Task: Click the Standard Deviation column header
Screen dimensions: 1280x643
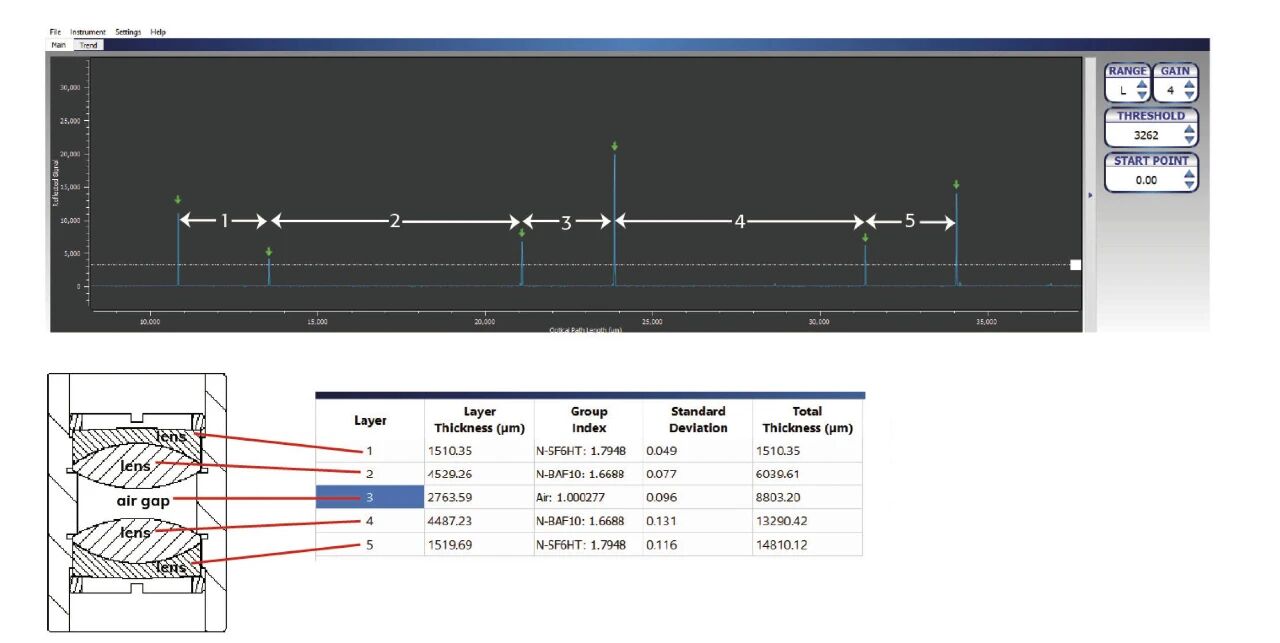Action: (697, 420)
